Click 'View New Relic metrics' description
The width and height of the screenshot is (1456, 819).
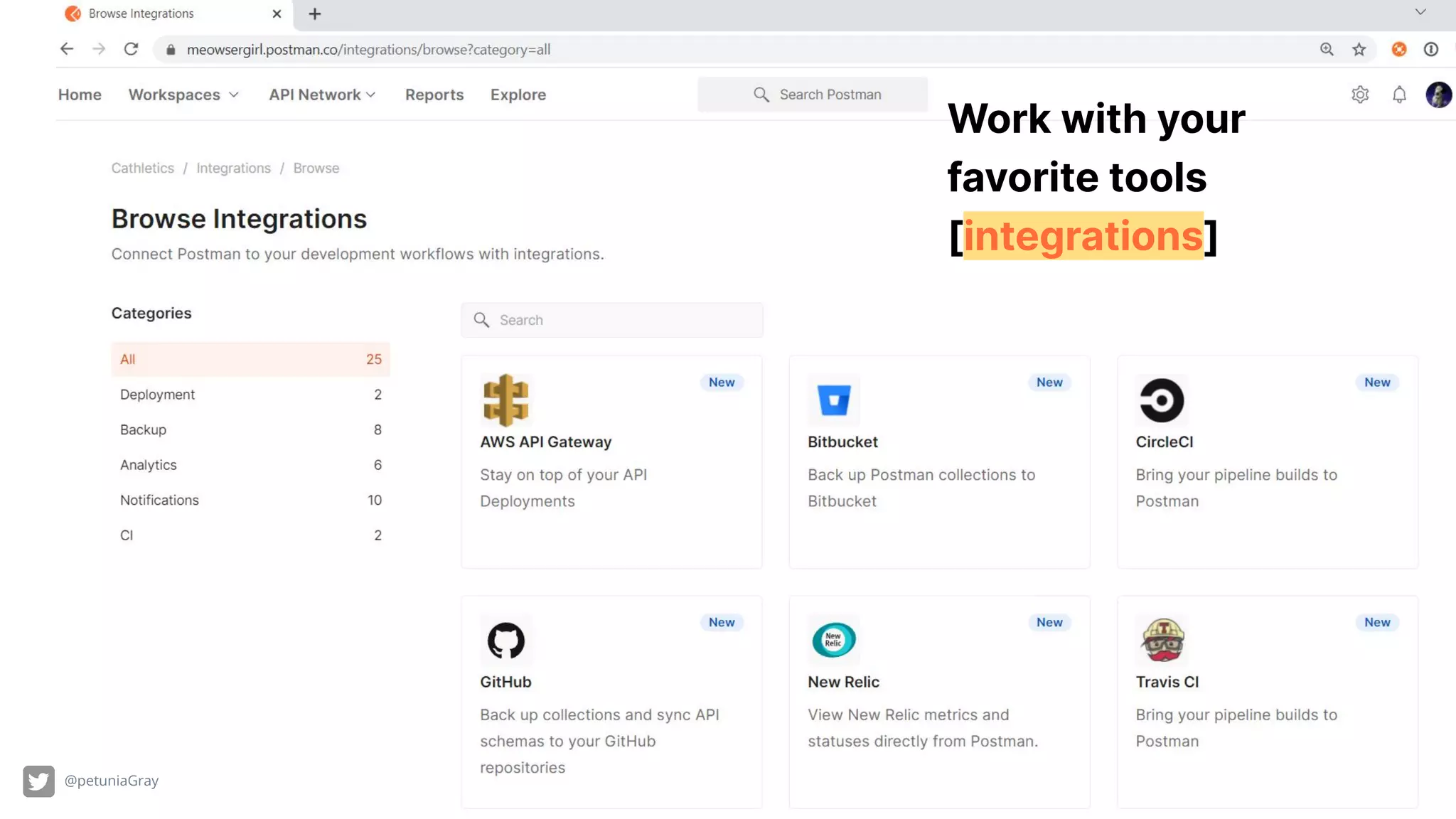(923, 728)
